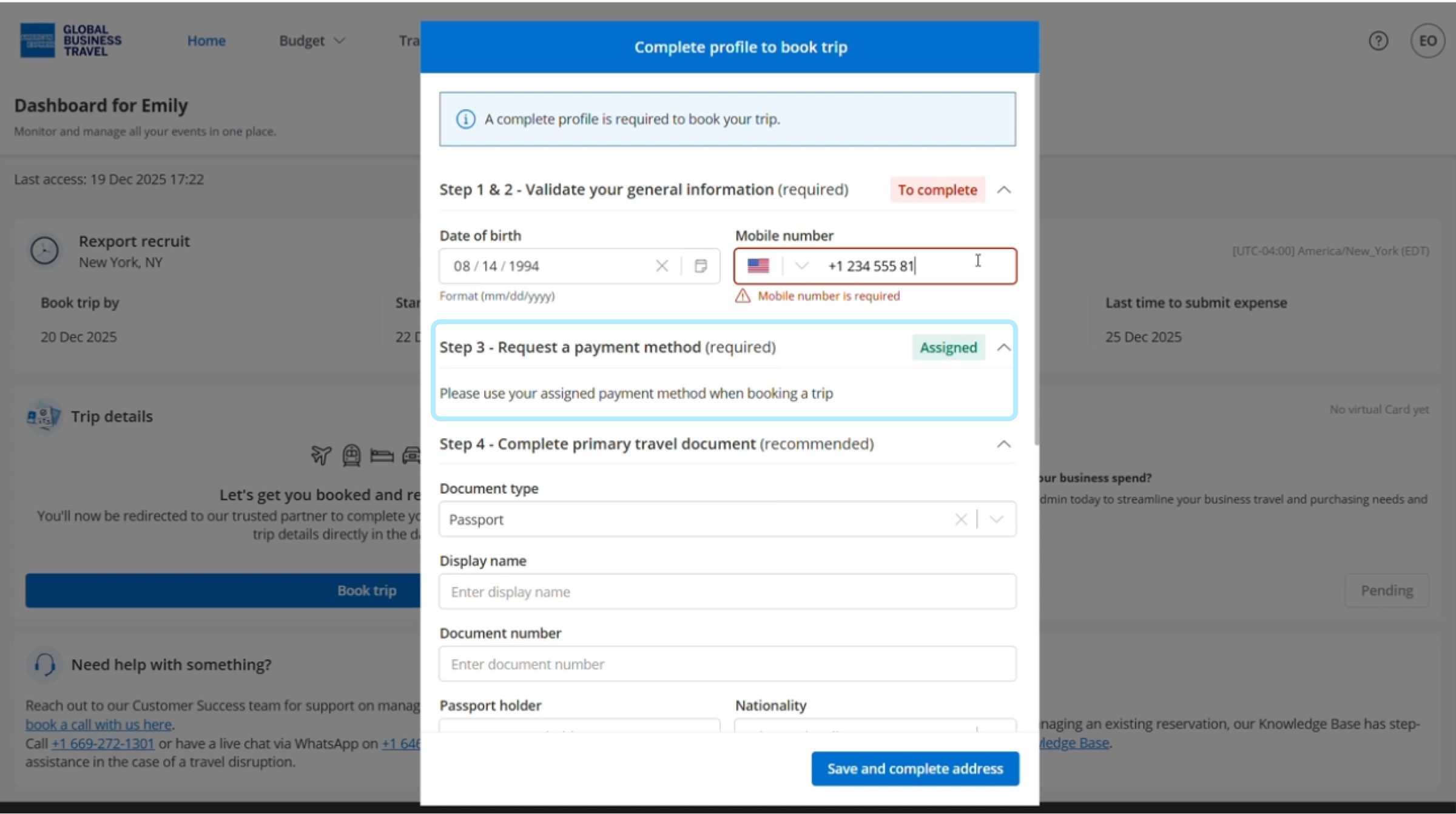
Task: Collapse Step 3 payment method section
Action: coord(1003,347)
